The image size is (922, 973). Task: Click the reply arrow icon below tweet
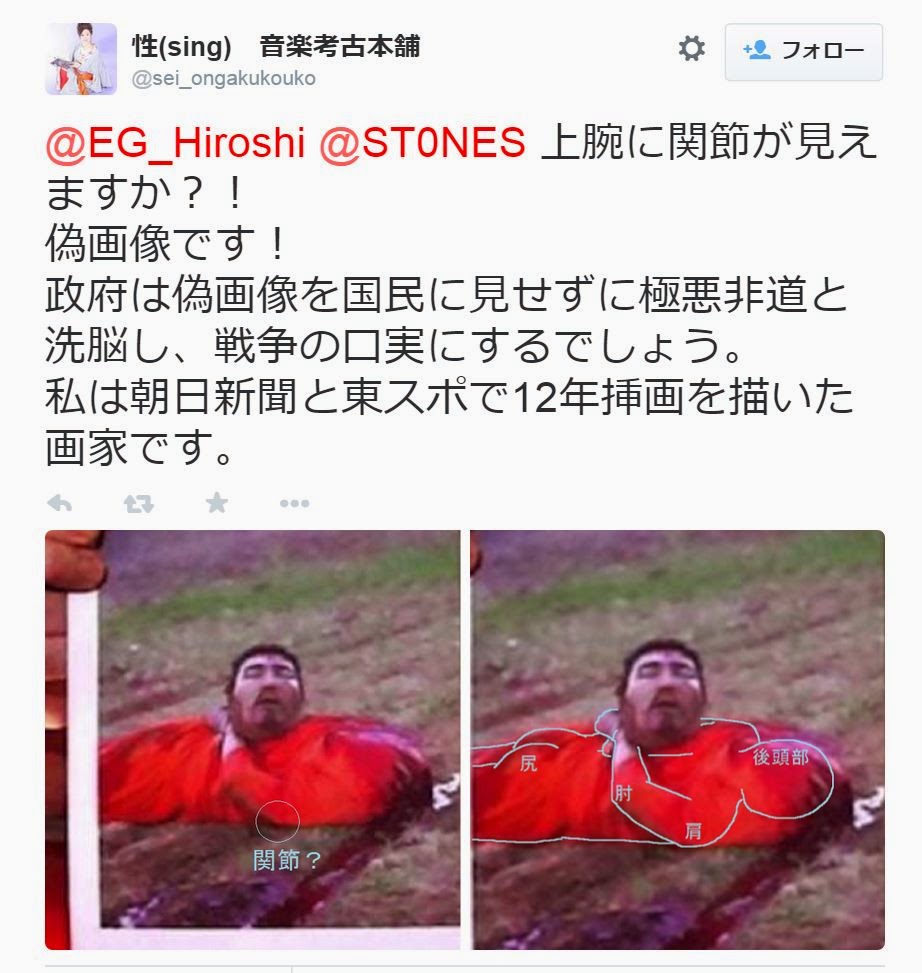pos(60,503)
